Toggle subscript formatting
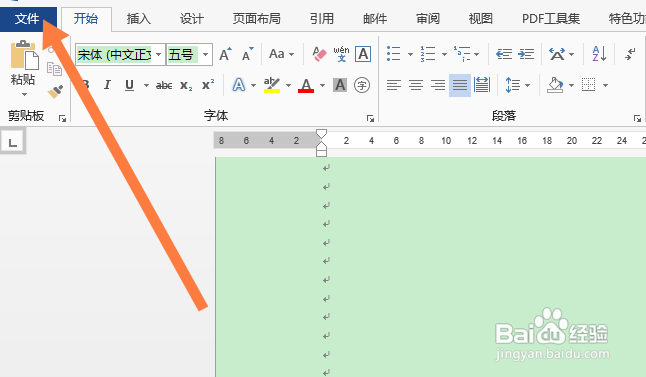Screen dimensions: 646x377 coord(186,85)
